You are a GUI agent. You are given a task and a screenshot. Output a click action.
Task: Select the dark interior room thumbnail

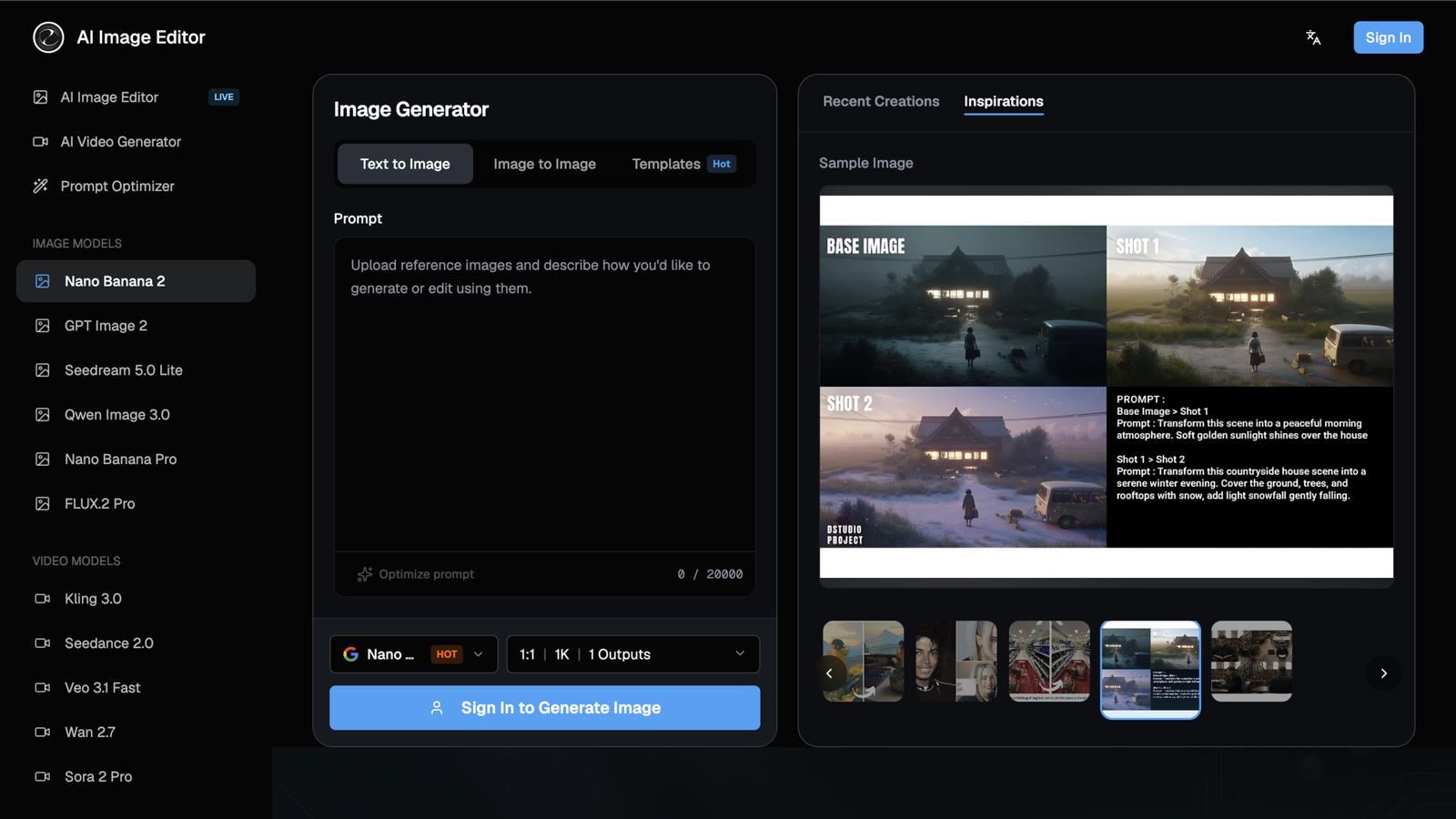pos(1251,662)
